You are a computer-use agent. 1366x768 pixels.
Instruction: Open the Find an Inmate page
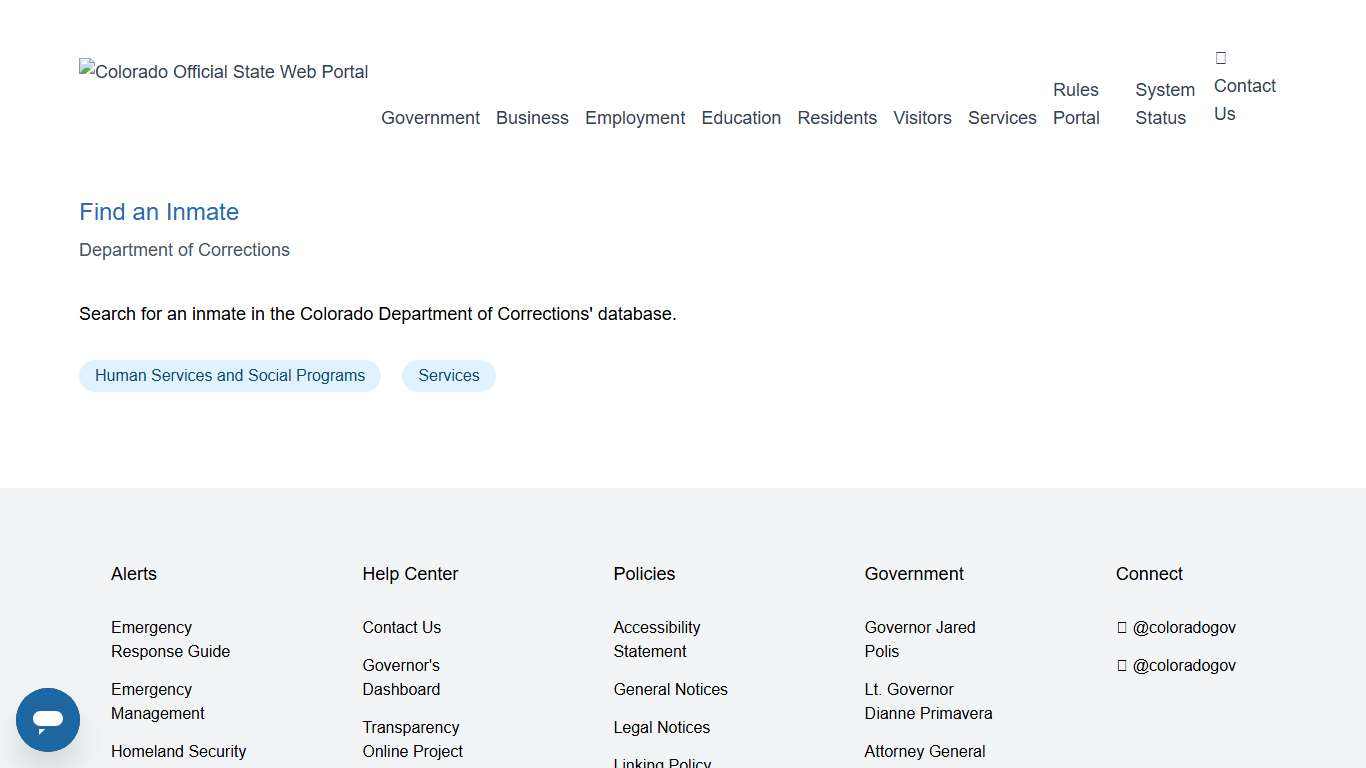click(x=158, y=212)
